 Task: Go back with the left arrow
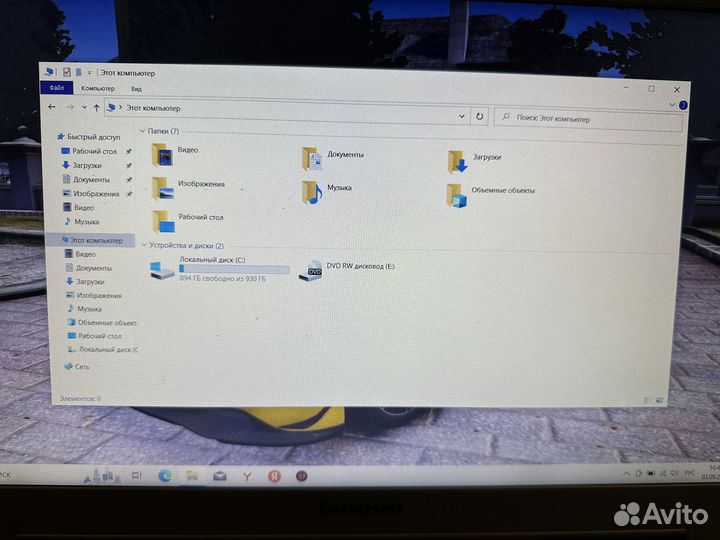tap(52, 107)
